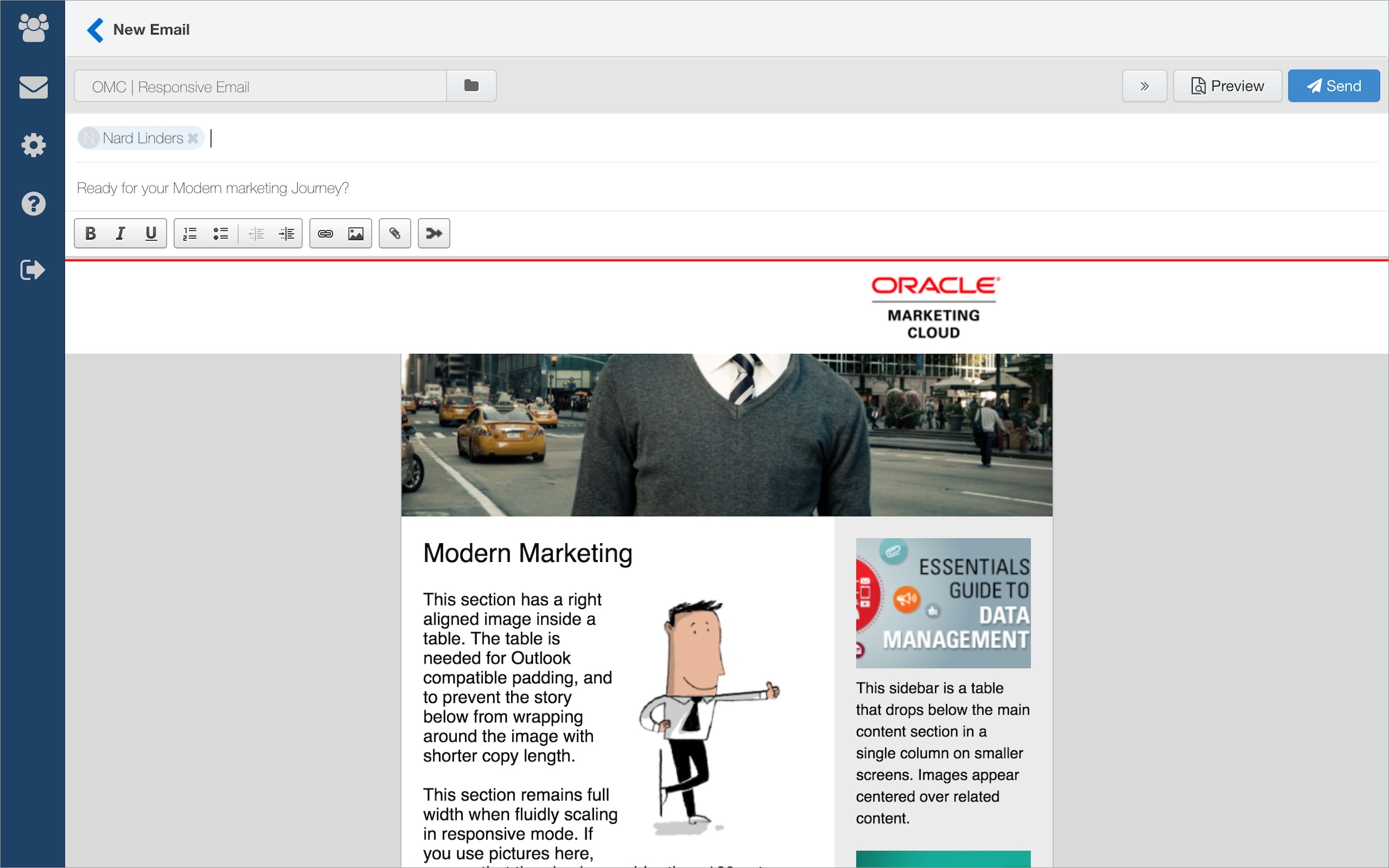Viewport: 1389px width, 868px height.
Task: Insert a hyperlink
Action: (325, 233)
